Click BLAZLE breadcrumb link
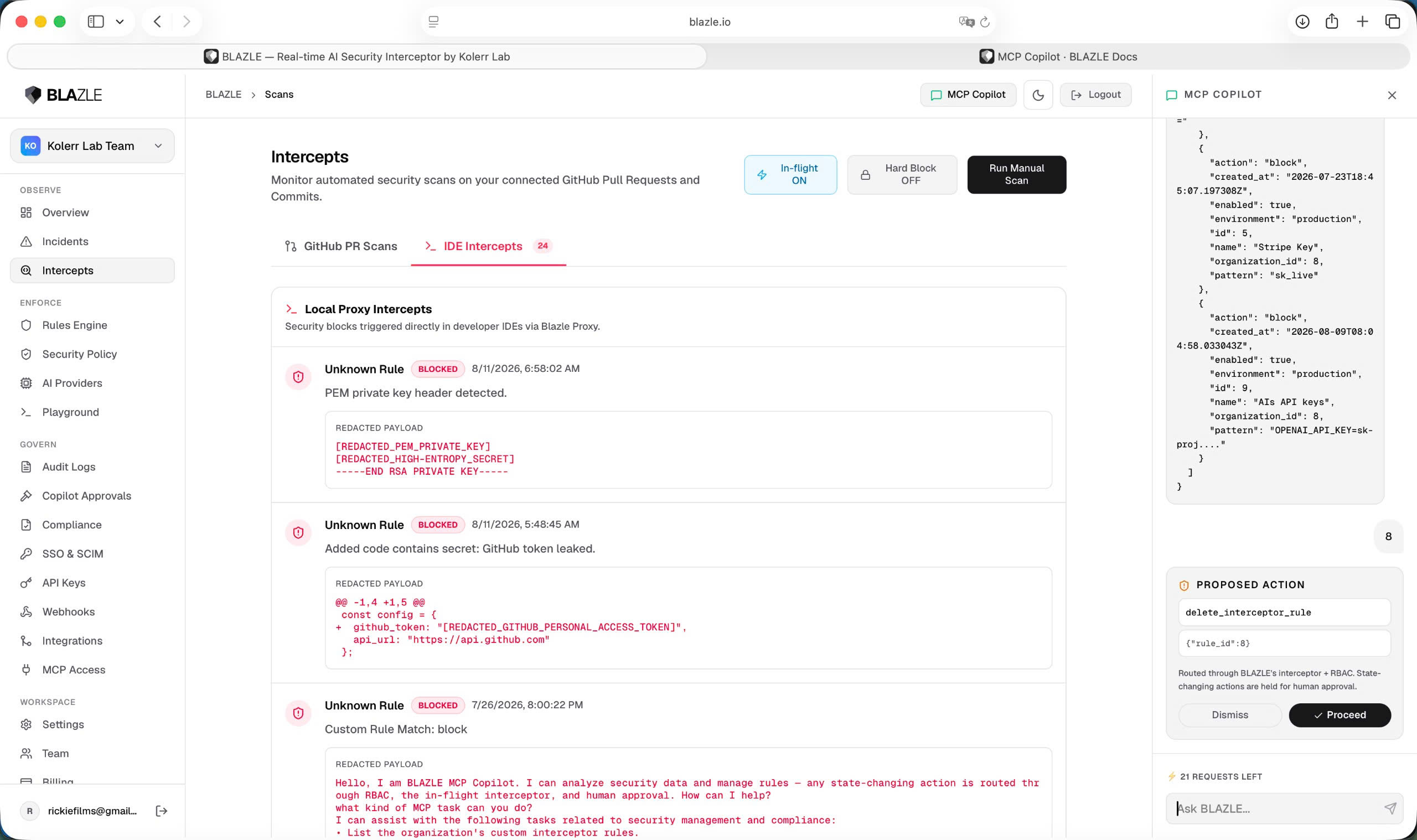Screen dimensions: 1417x840 [x=223, y=94]
